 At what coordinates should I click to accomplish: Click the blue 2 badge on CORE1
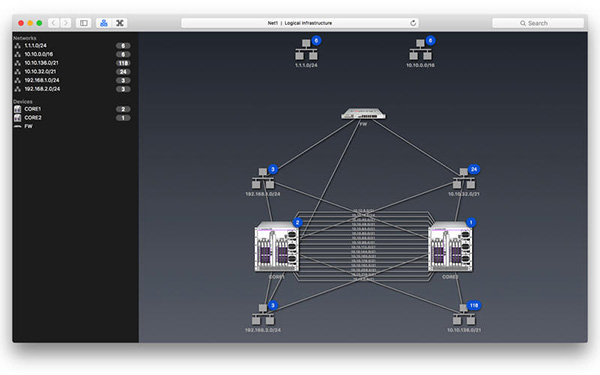pyautogui.click(x=297, y=222)
